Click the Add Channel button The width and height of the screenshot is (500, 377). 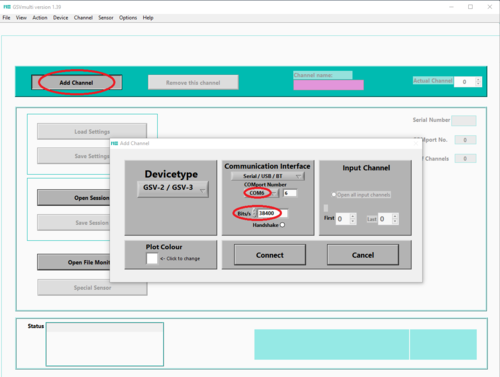pos(77,82)
